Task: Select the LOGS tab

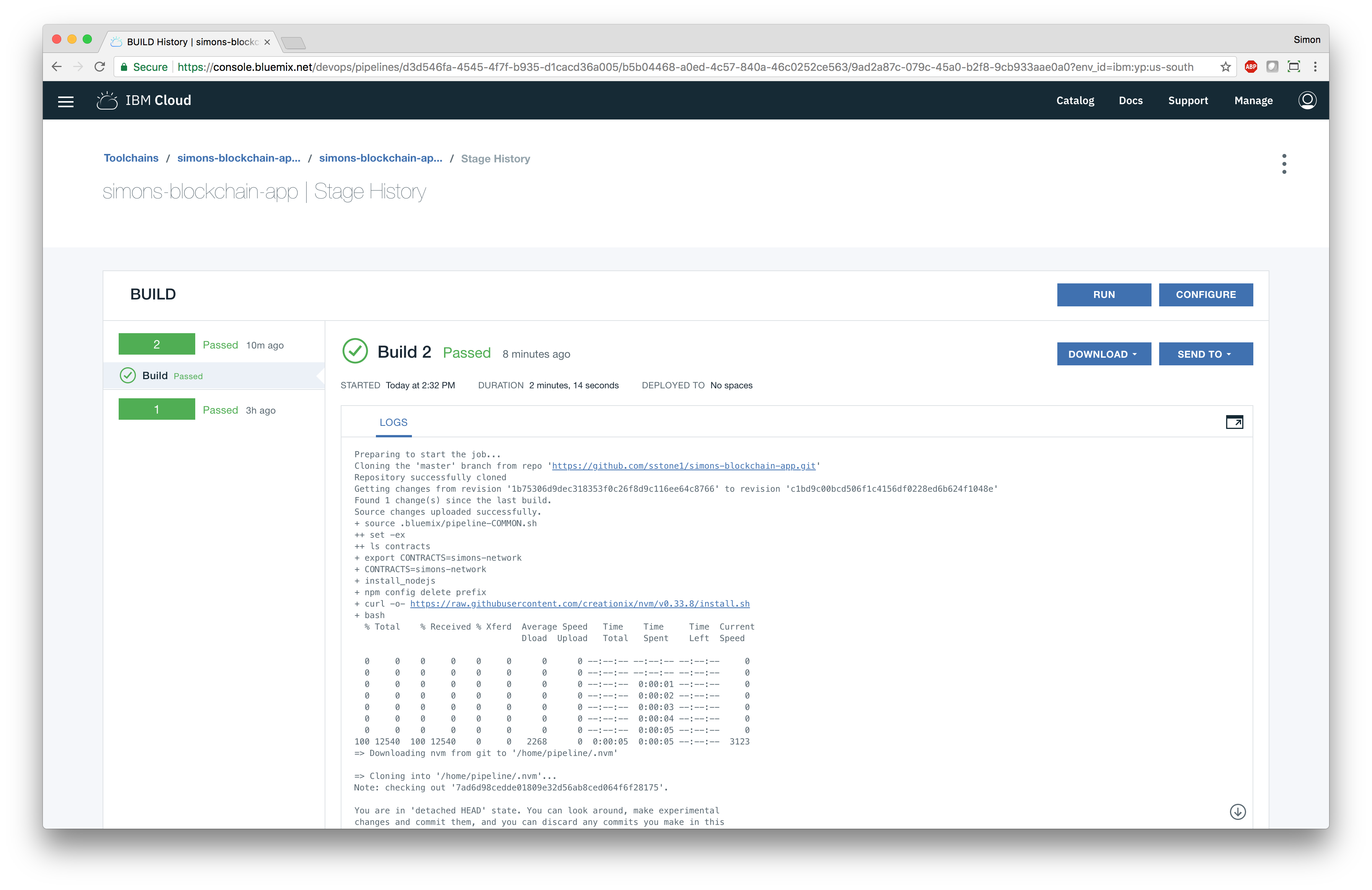Action: coord(393,422)
